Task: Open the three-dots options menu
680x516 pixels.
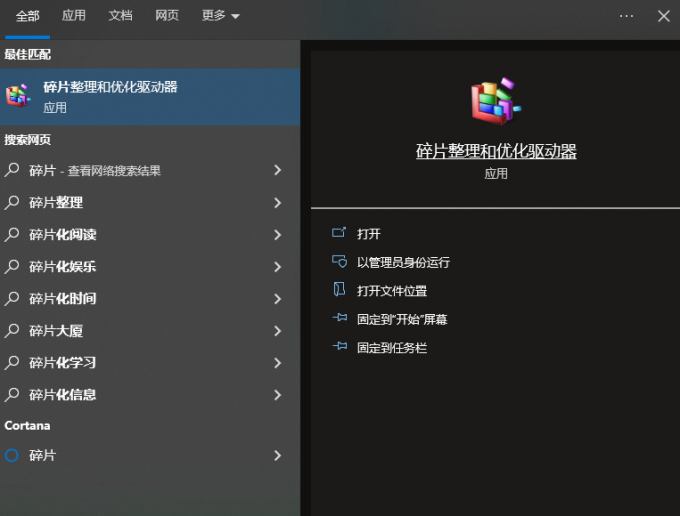Action: click(626, 16)
